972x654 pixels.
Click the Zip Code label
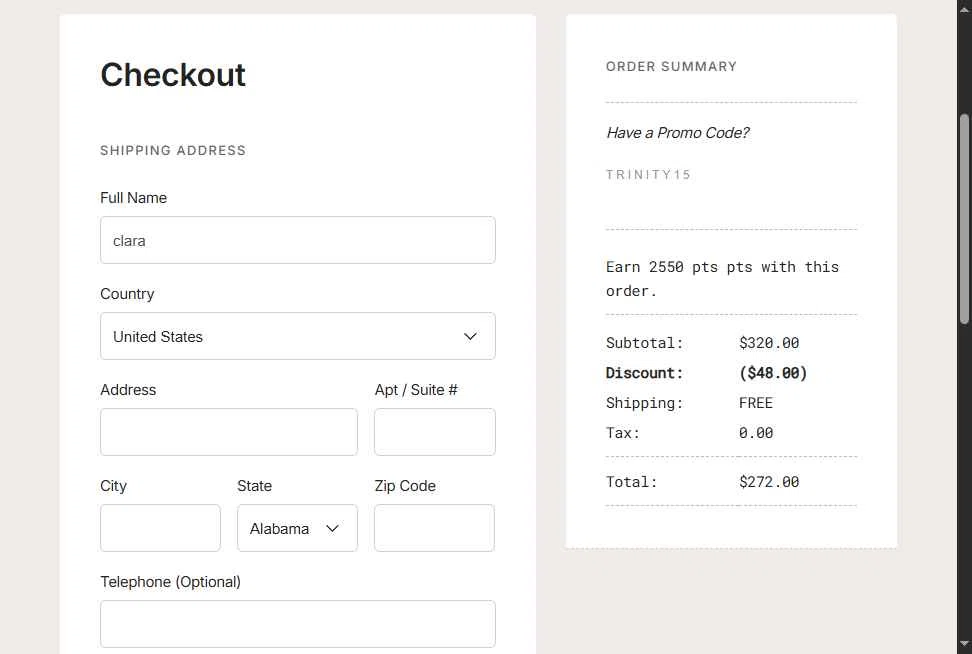pyautogui.click(x=405, y=486)
